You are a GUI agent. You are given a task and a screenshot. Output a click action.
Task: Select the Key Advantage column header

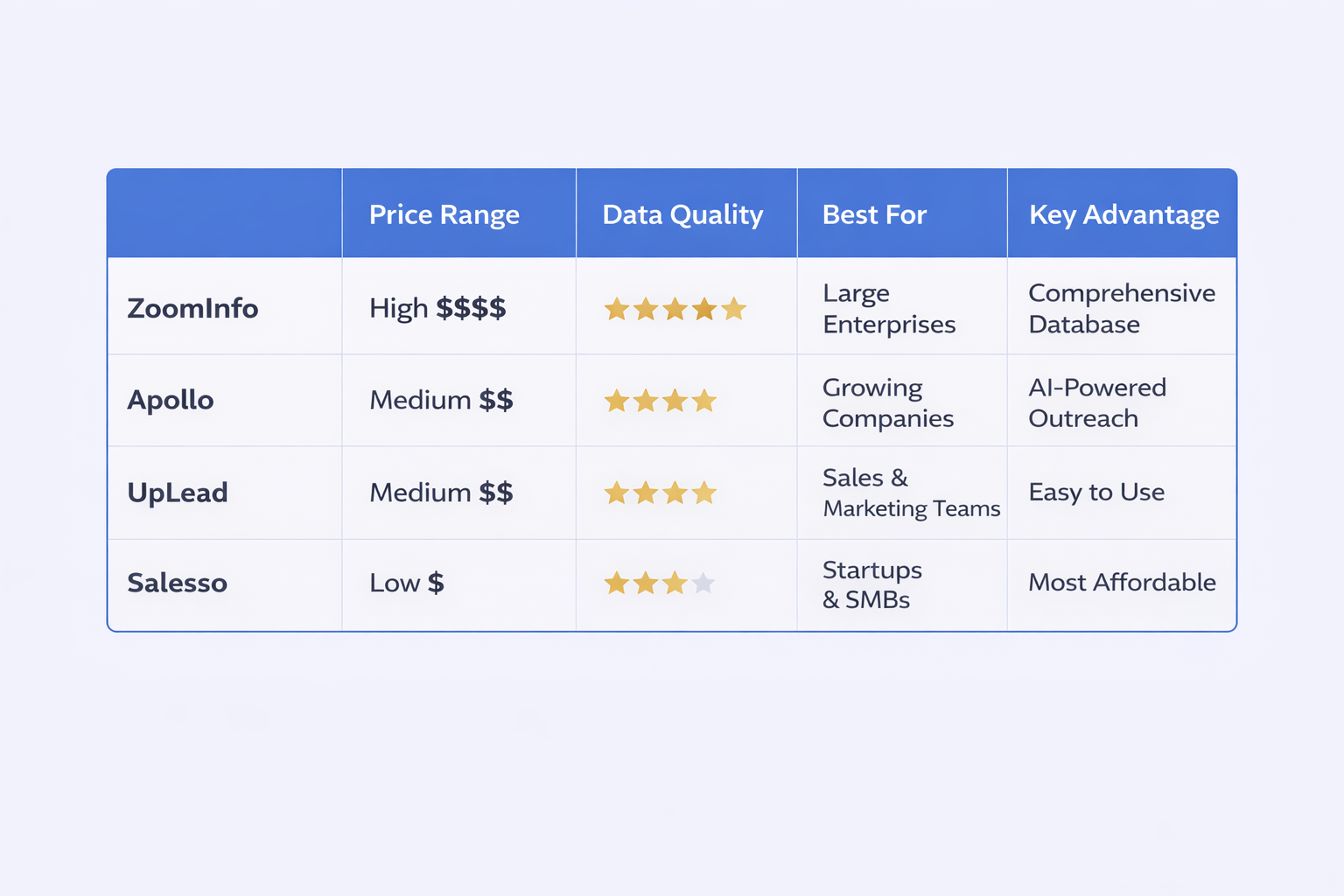pos(1123,215)
